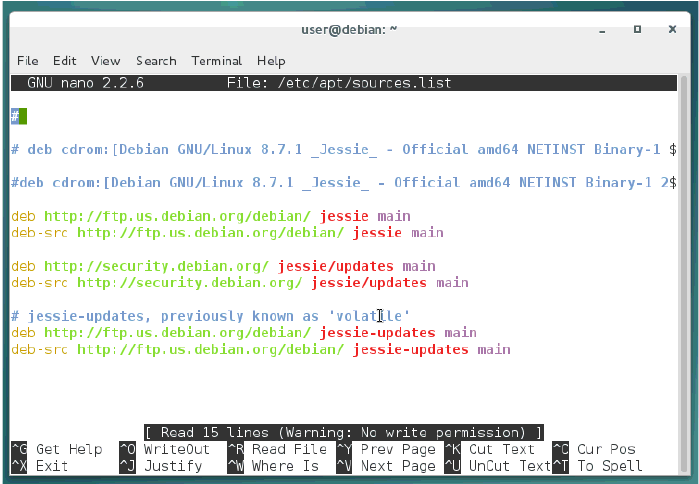This screenshot has height=484, width=699.
Task: Close the user@debian terminal window
Action: [x=673, y=29]
